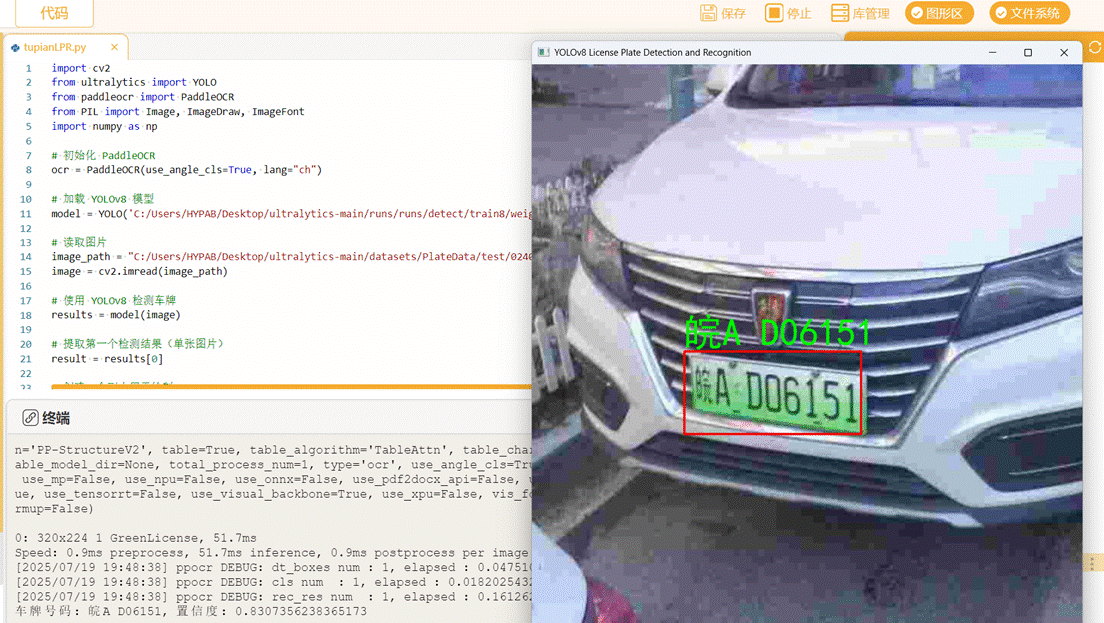Click the 终端 terminal link icon

point(30,417)
